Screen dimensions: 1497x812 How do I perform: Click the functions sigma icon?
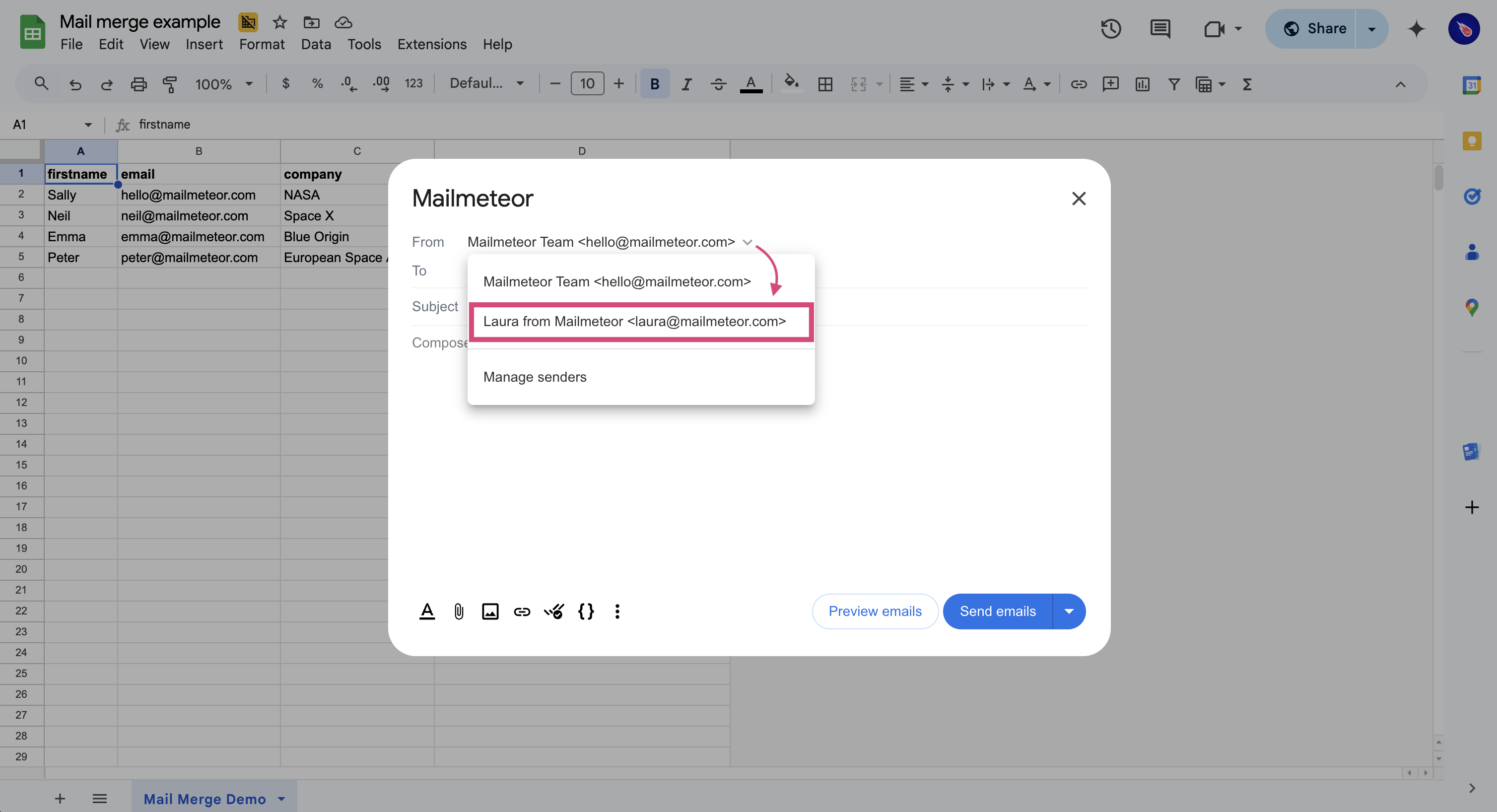tap(1246, 84)
